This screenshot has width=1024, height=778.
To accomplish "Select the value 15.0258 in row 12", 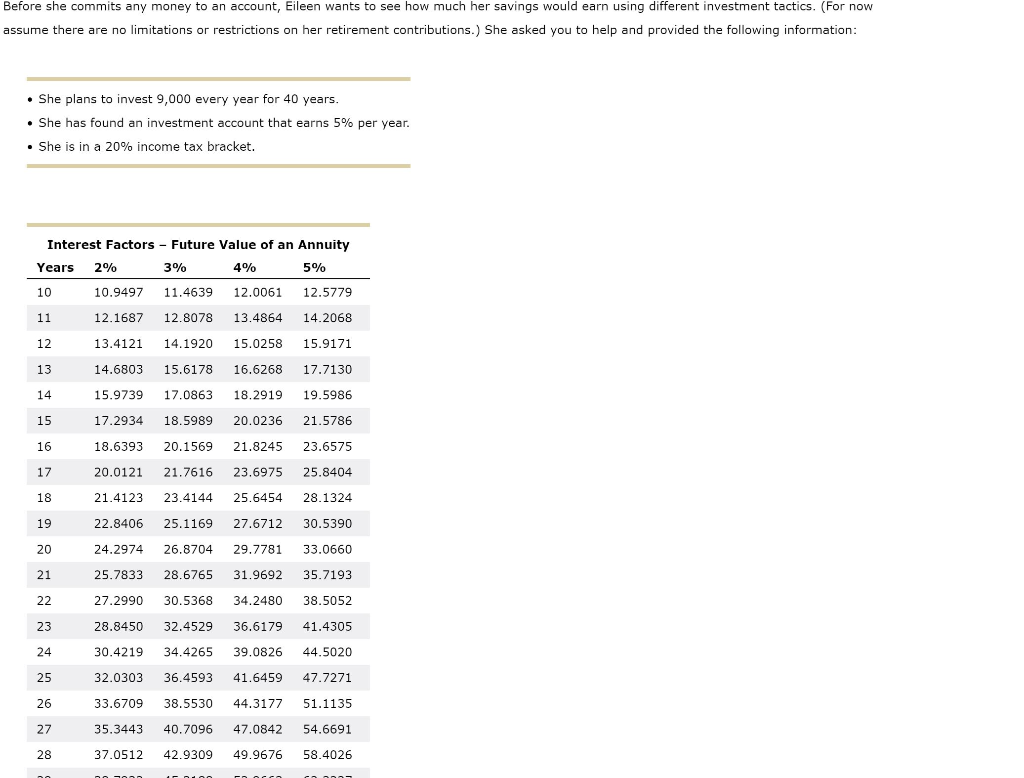I will point(258,344).
